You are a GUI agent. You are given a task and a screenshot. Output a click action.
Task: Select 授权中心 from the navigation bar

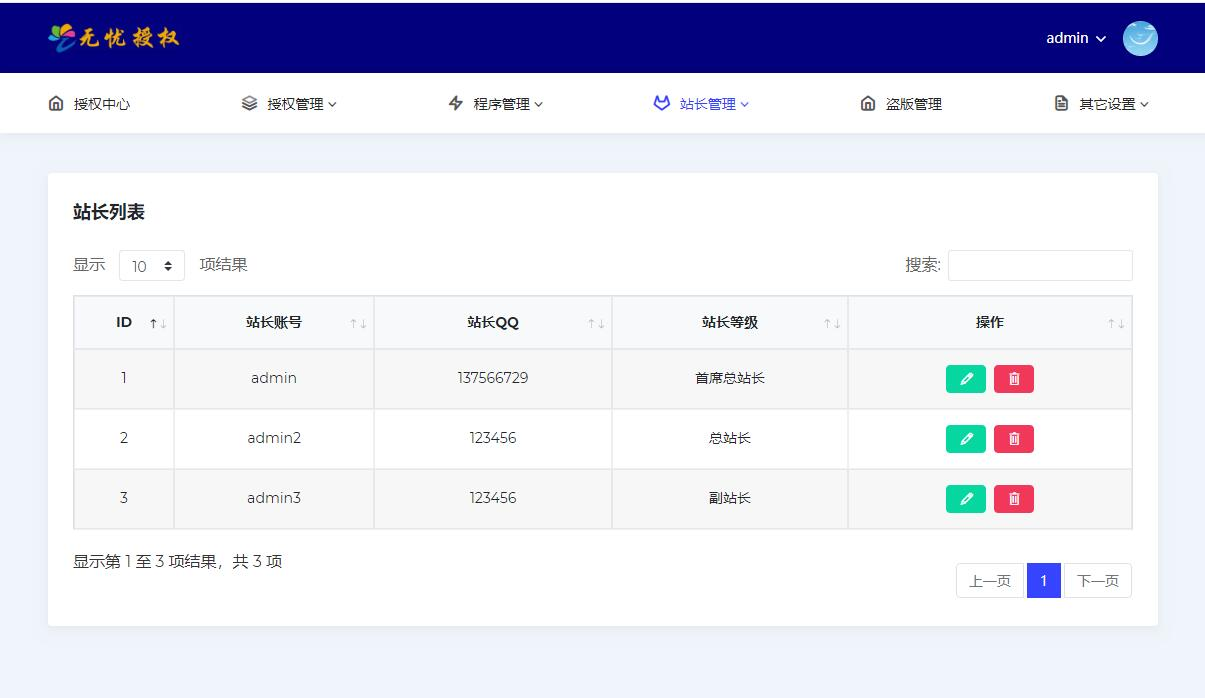[90, 103]
